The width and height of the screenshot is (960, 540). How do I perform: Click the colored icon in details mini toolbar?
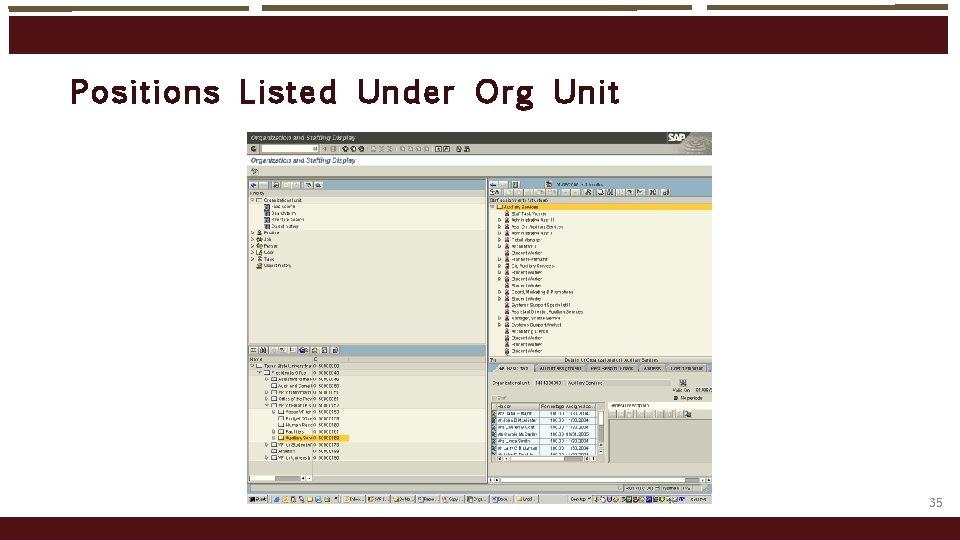click(x=688, y=414)
